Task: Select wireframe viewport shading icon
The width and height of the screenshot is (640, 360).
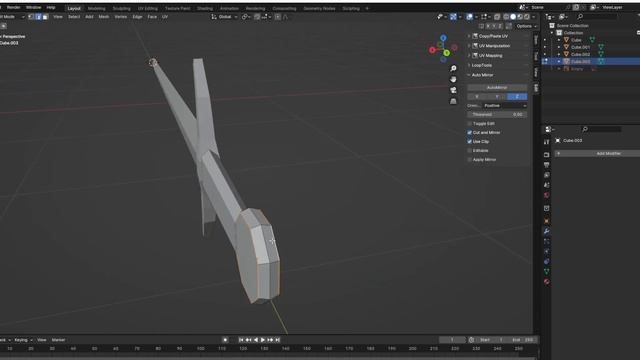Action: coord(506,17)
